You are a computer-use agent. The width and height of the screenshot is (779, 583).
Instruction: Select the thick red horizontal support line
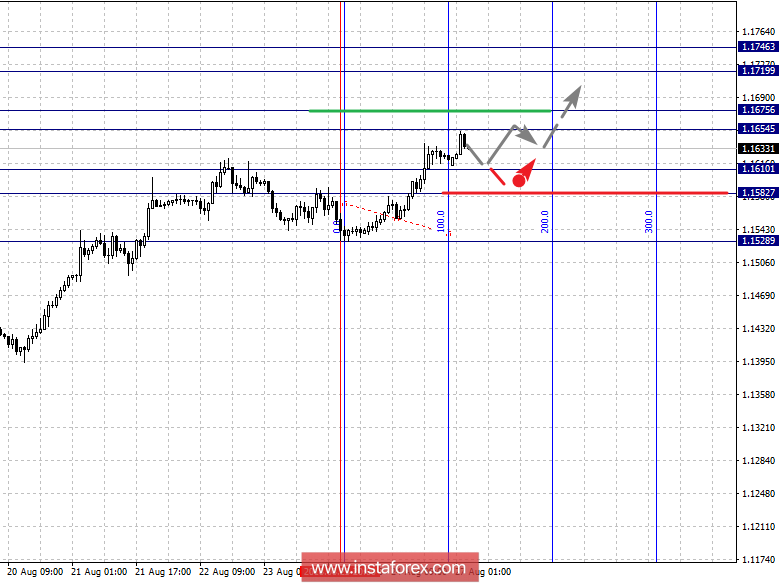coord(585,192)
